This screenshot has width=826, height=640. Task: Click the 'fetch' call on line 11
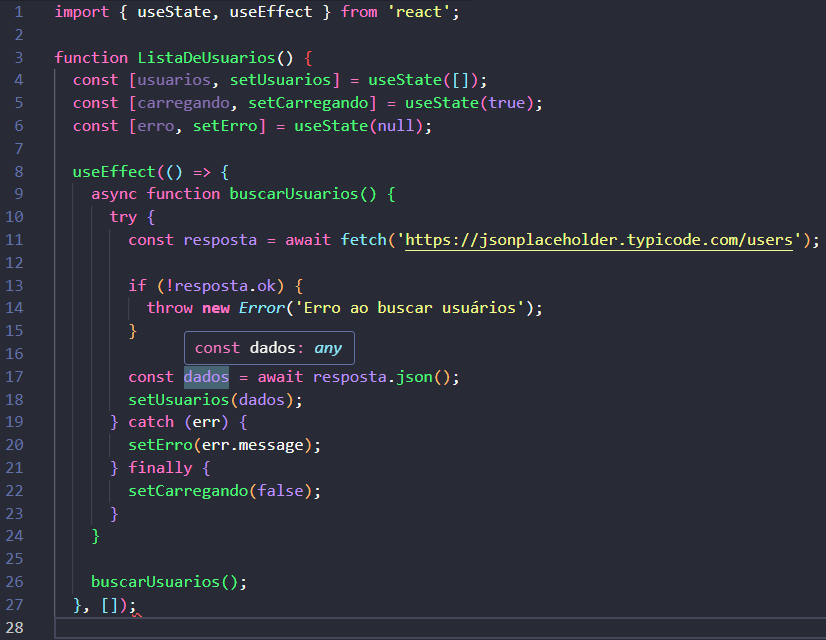(x=363, y=240)
